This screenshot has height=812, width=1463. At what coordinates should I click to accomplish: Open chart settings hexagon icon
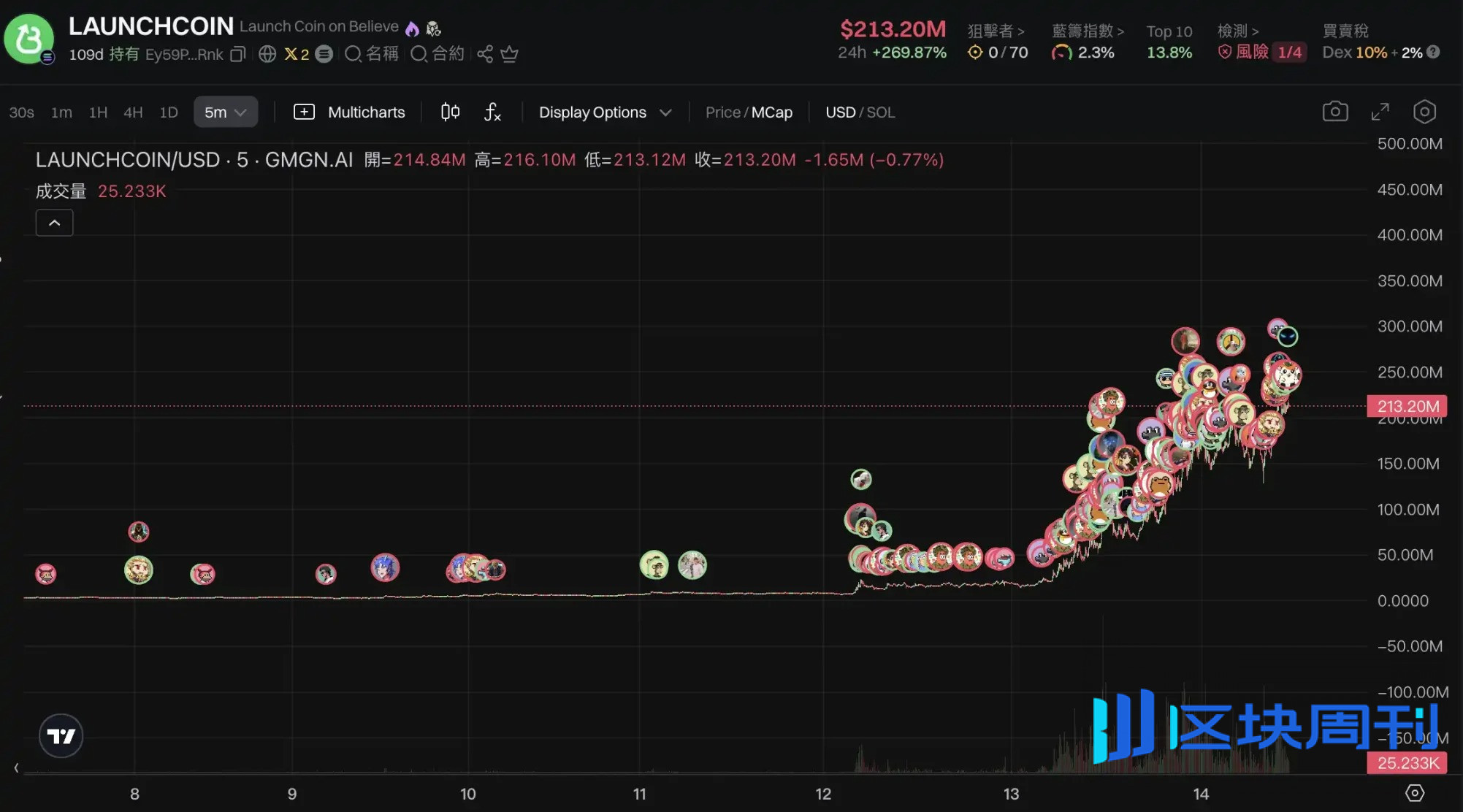click(x=1424, y=112)
